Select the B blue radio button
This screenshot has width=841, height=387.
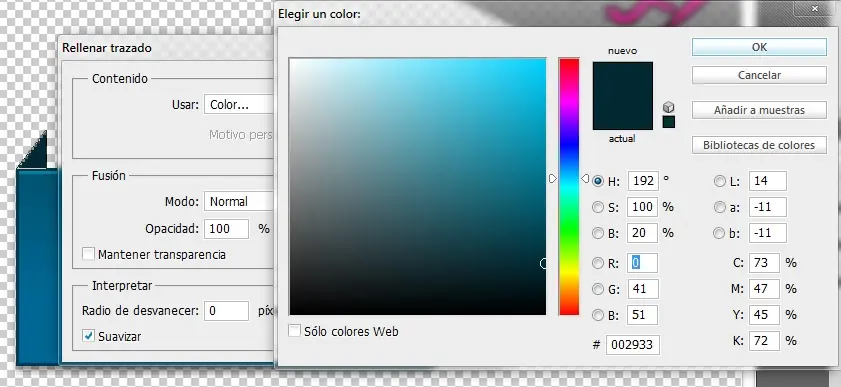[x=598, y=315]
